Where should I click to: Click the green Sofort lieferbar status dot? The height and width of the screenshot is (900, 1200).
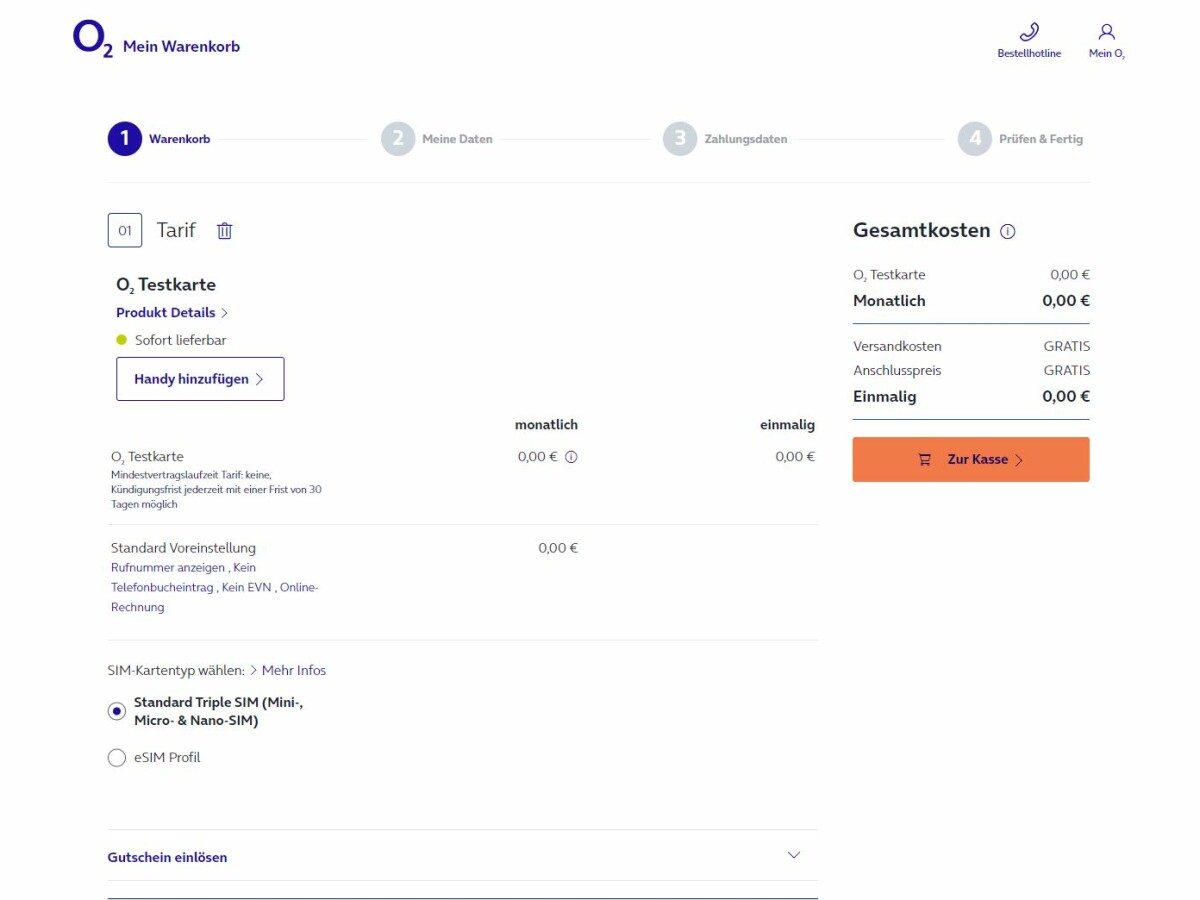click(122, 340)
